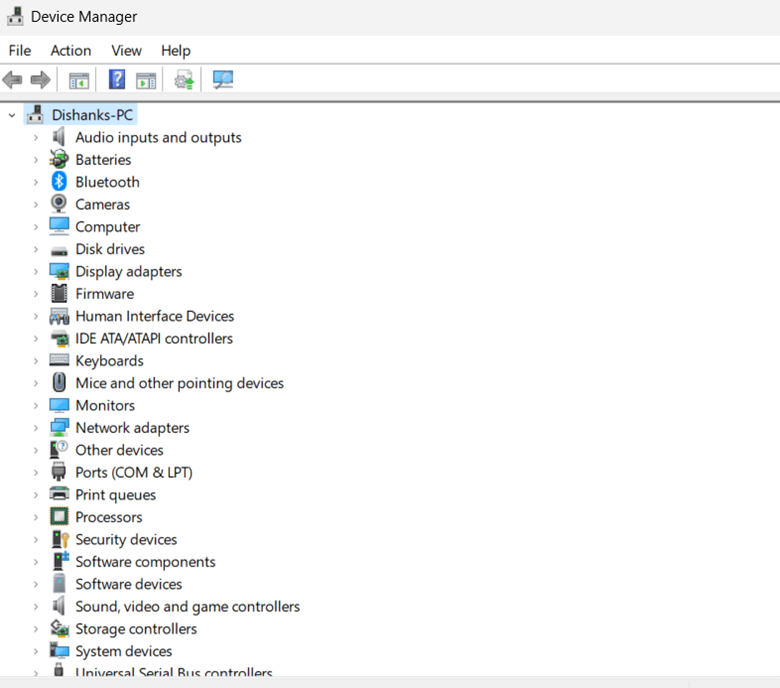Select the Human Interface Devices label
Image resolution: width=780 pixels, height=688 pixels.
click(155, 316)
